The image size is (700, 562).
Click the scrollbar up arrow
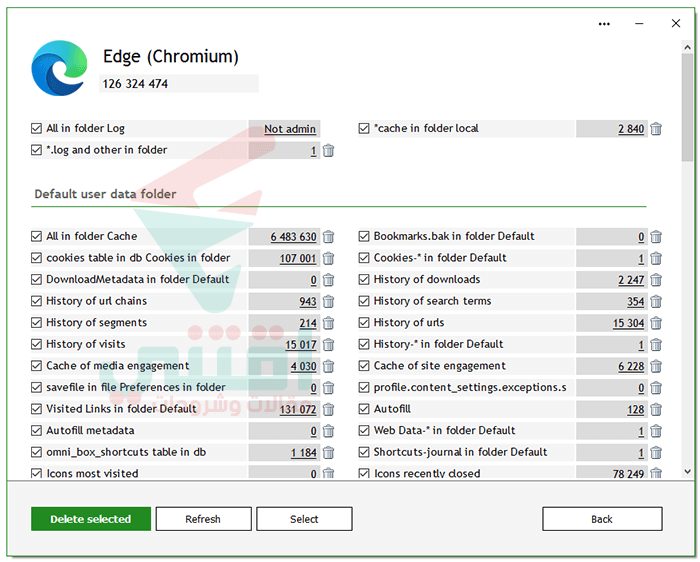688,47
